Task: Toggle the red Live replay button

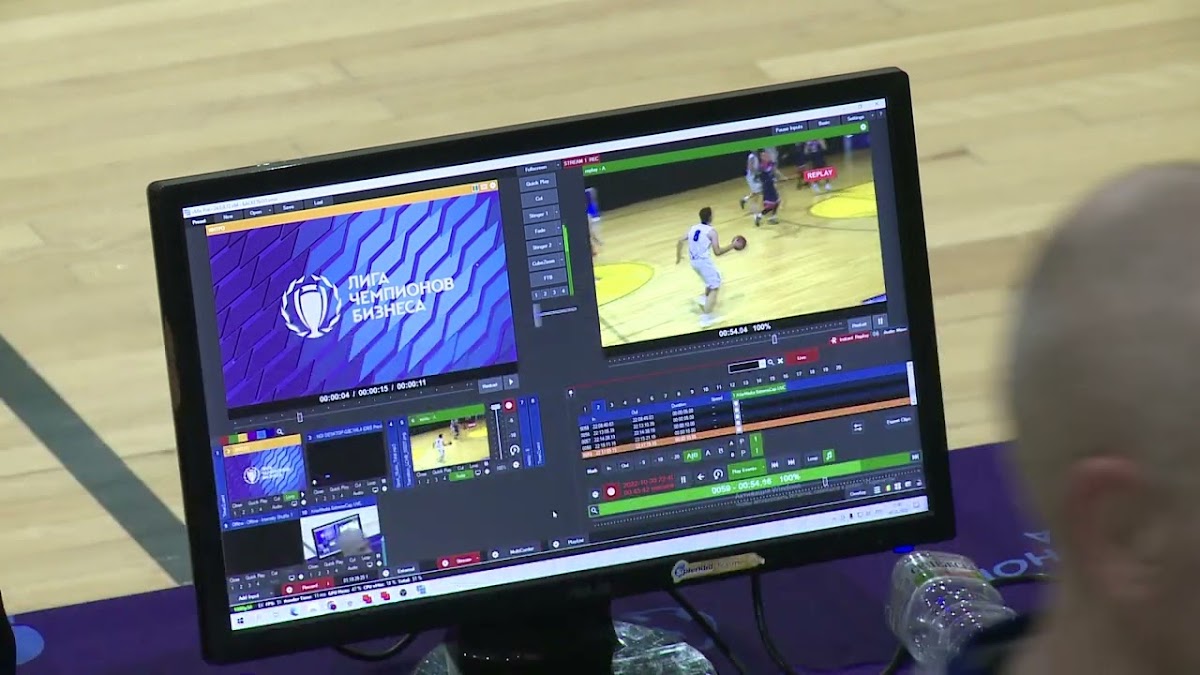Action: 802,357
